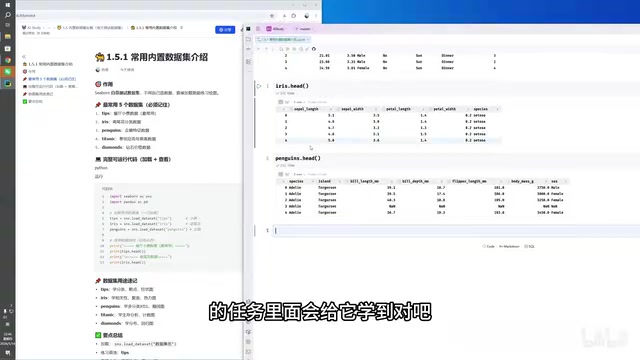Run the iris.head() cell
640x360 pixels.
259,86
